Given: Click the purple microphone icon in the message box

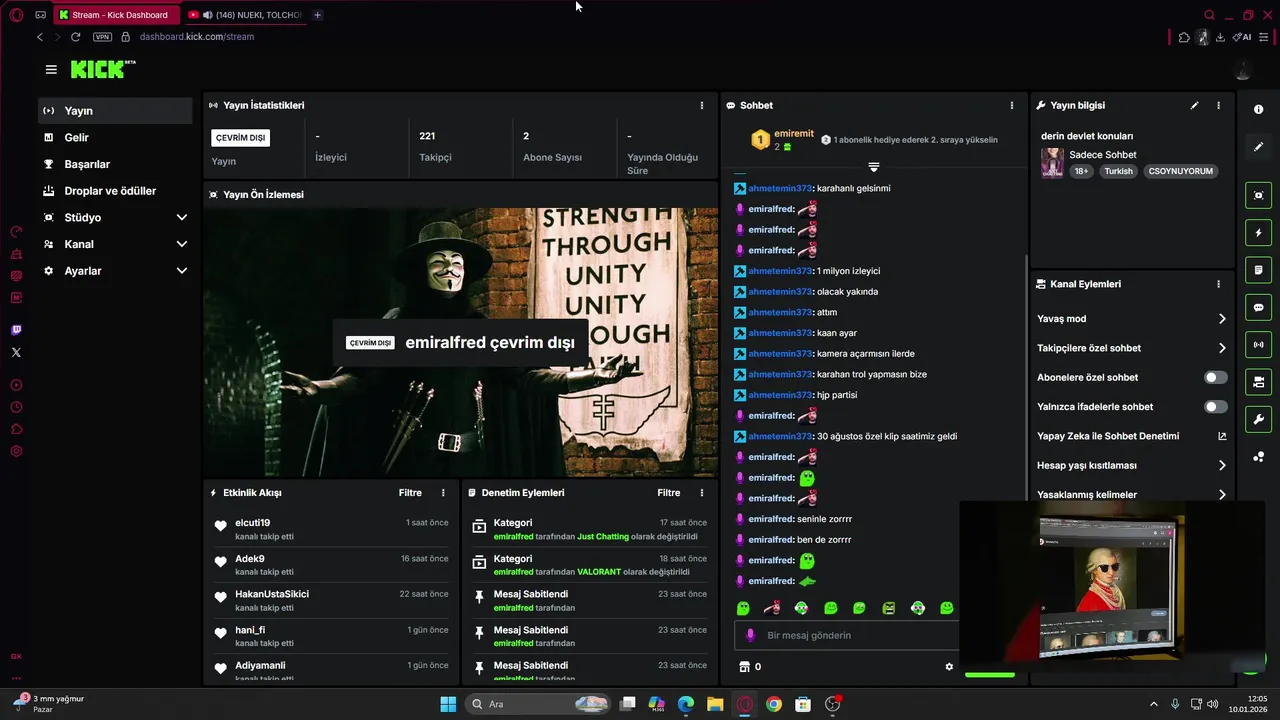Looking at the screenshot, I should tap(751, 635).
